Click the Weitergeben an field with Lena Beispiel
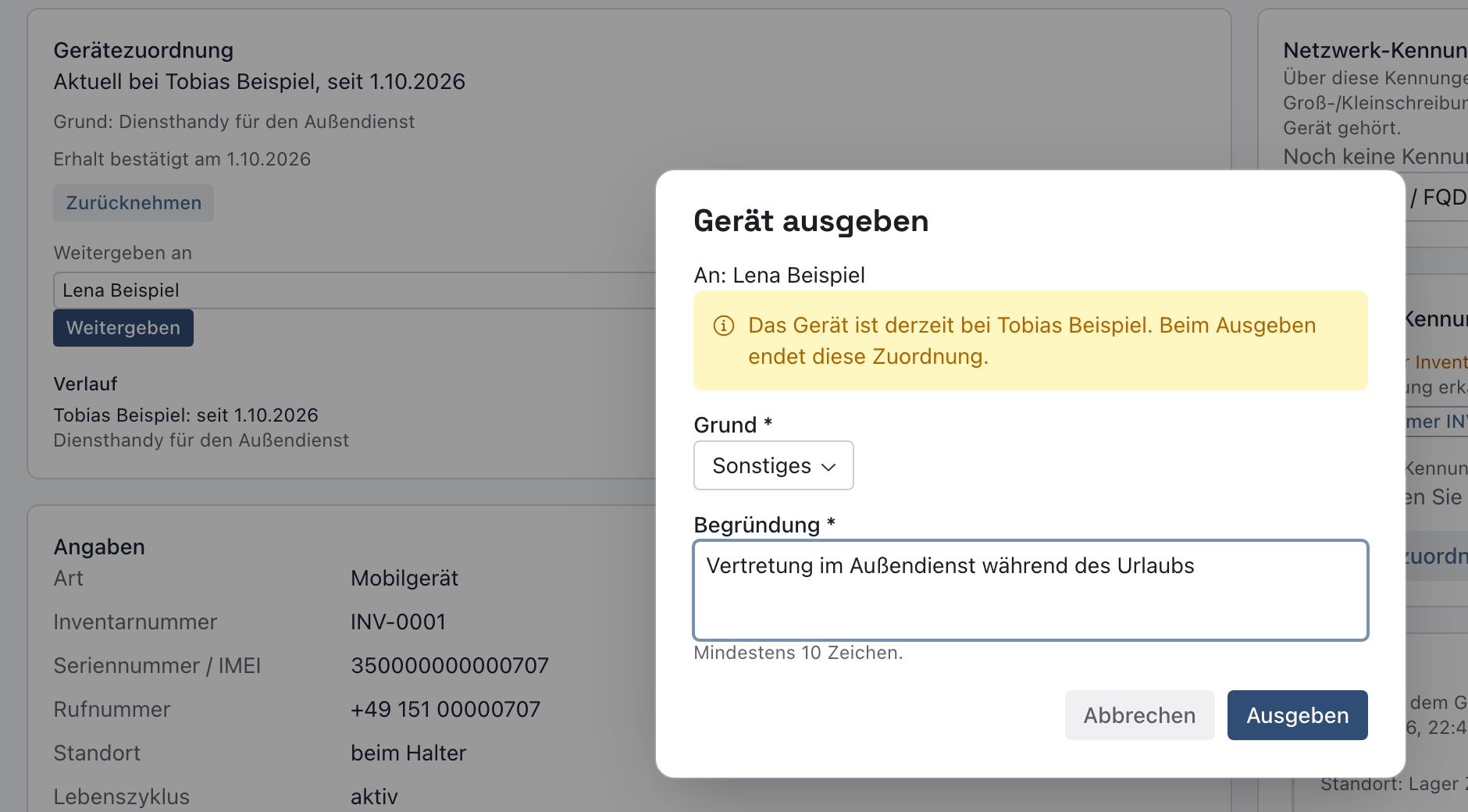Viewport: 1468px width, 812px height. (x=355, y=290)
